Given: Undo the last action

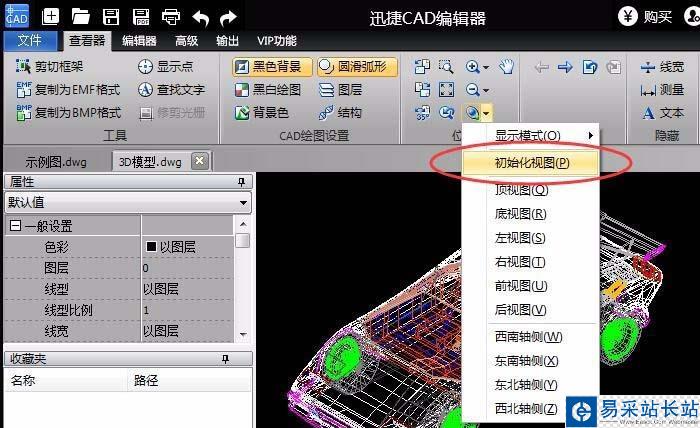Looking at the screenshot, I should click(x=200, y=18).
